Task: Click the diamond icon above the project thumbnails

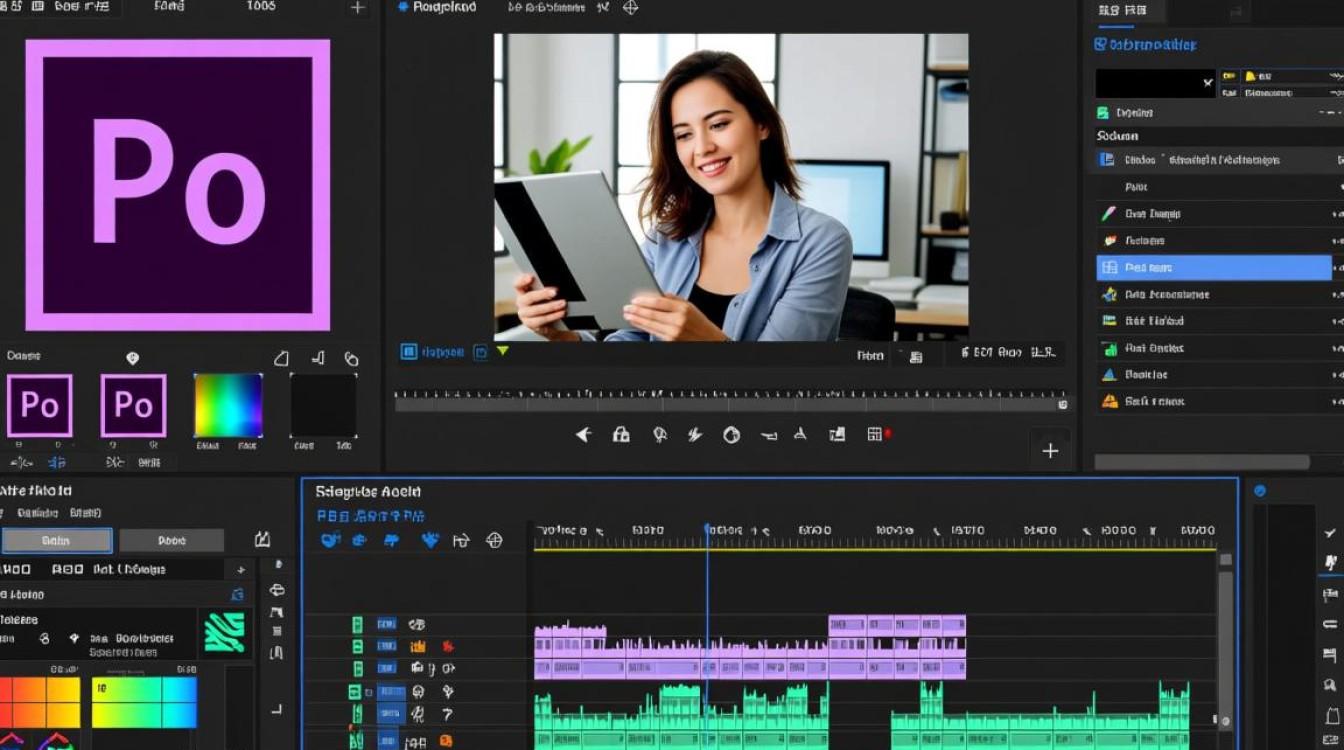Action: click(132, 358)
